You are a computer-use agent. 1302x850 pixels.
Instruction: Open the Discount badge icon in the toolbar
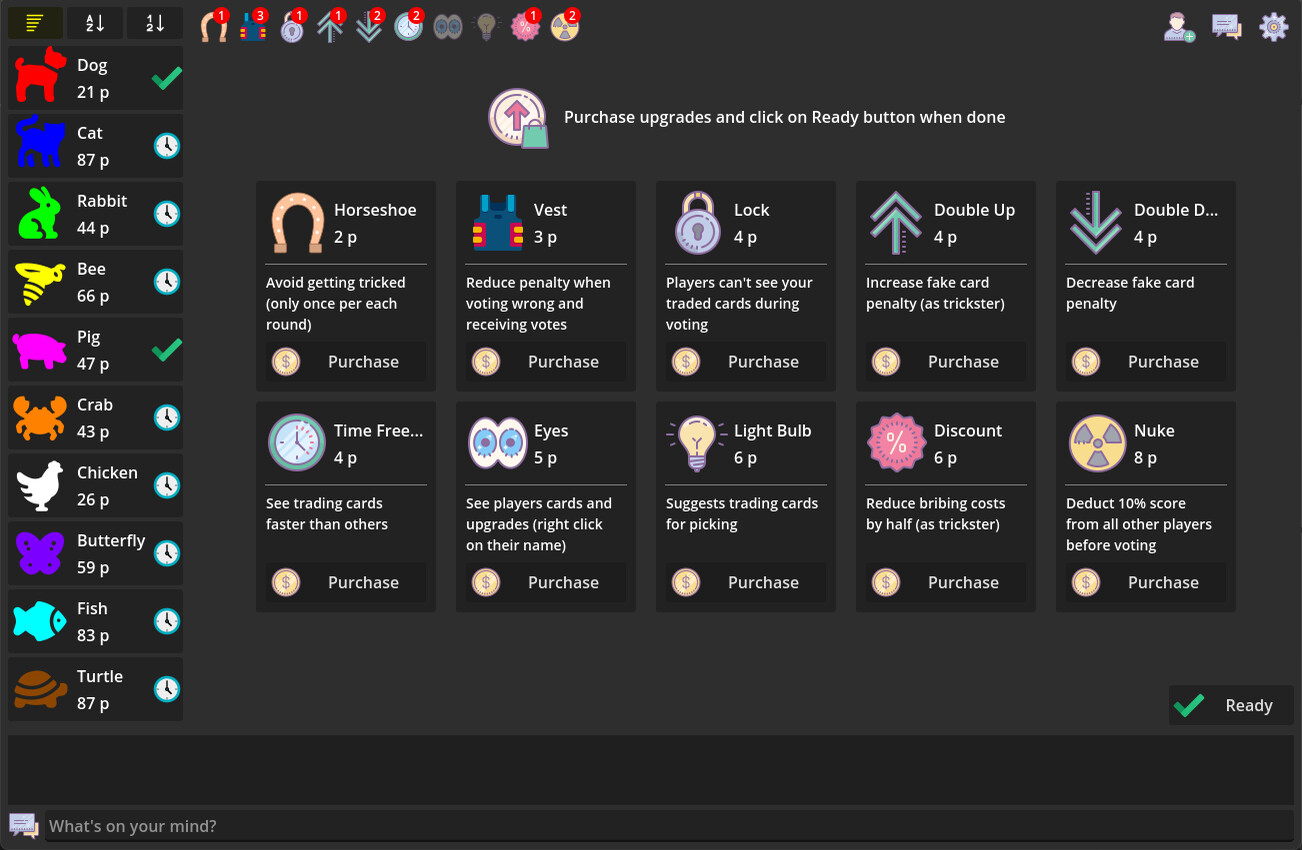(526, 25)
